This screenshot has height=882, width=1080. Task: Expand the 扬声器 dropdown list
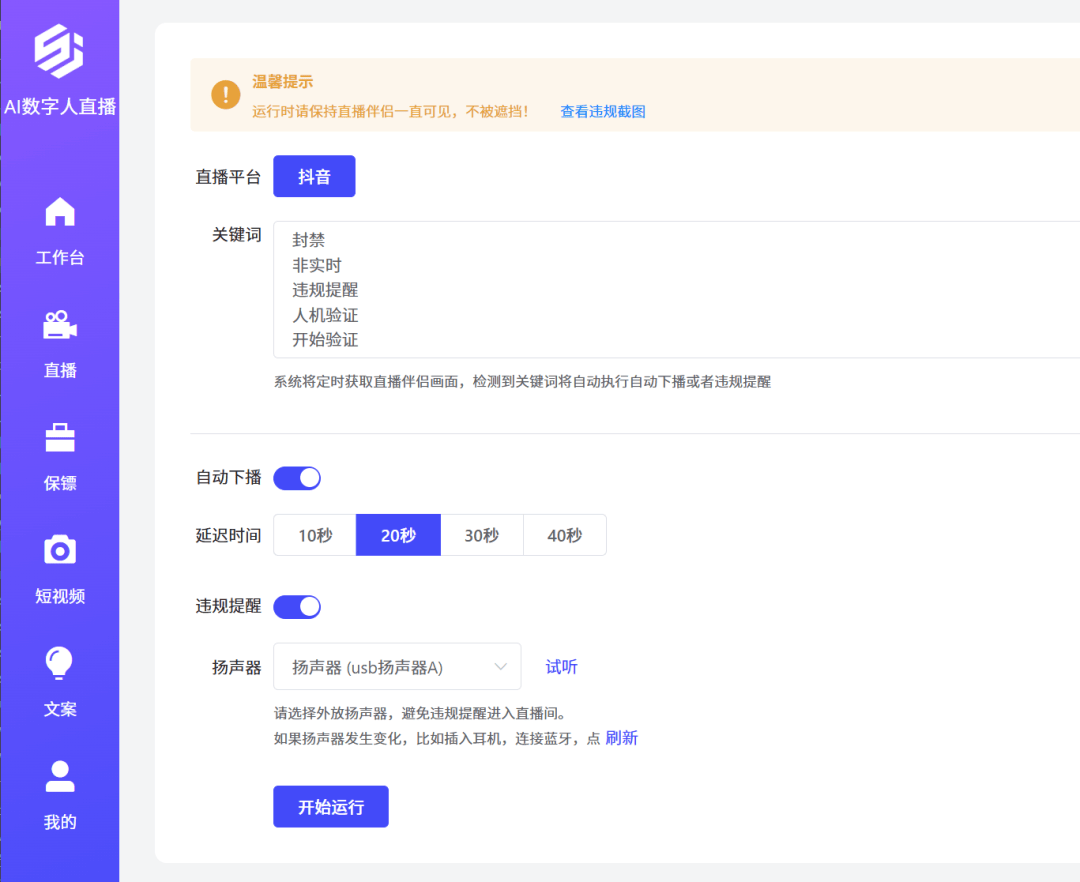(x=397, y=667)
